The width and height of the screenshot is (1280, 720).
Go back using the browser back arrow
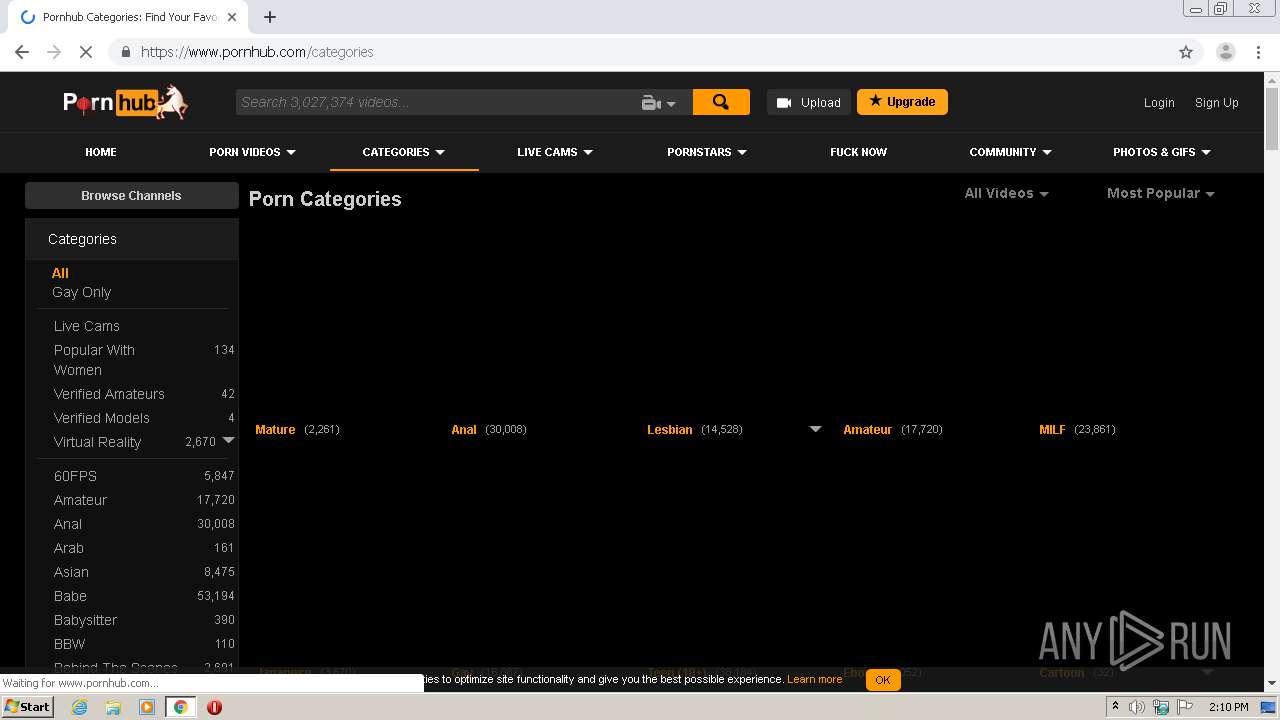22,52
